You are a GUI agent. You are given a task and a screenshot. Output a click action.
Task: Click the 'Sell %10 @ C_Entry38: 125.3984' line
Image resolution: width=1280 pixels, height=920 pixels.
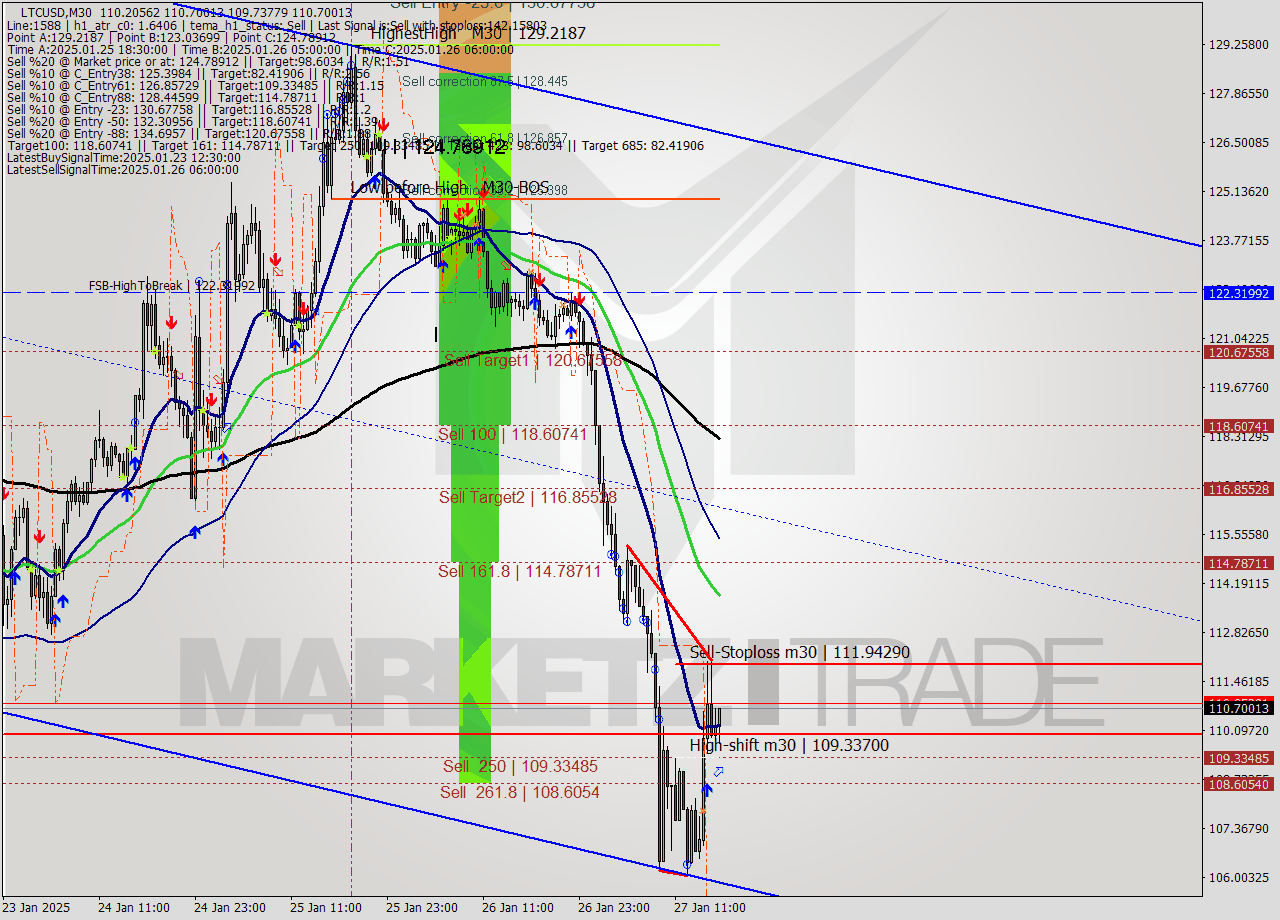click(188, 74)
